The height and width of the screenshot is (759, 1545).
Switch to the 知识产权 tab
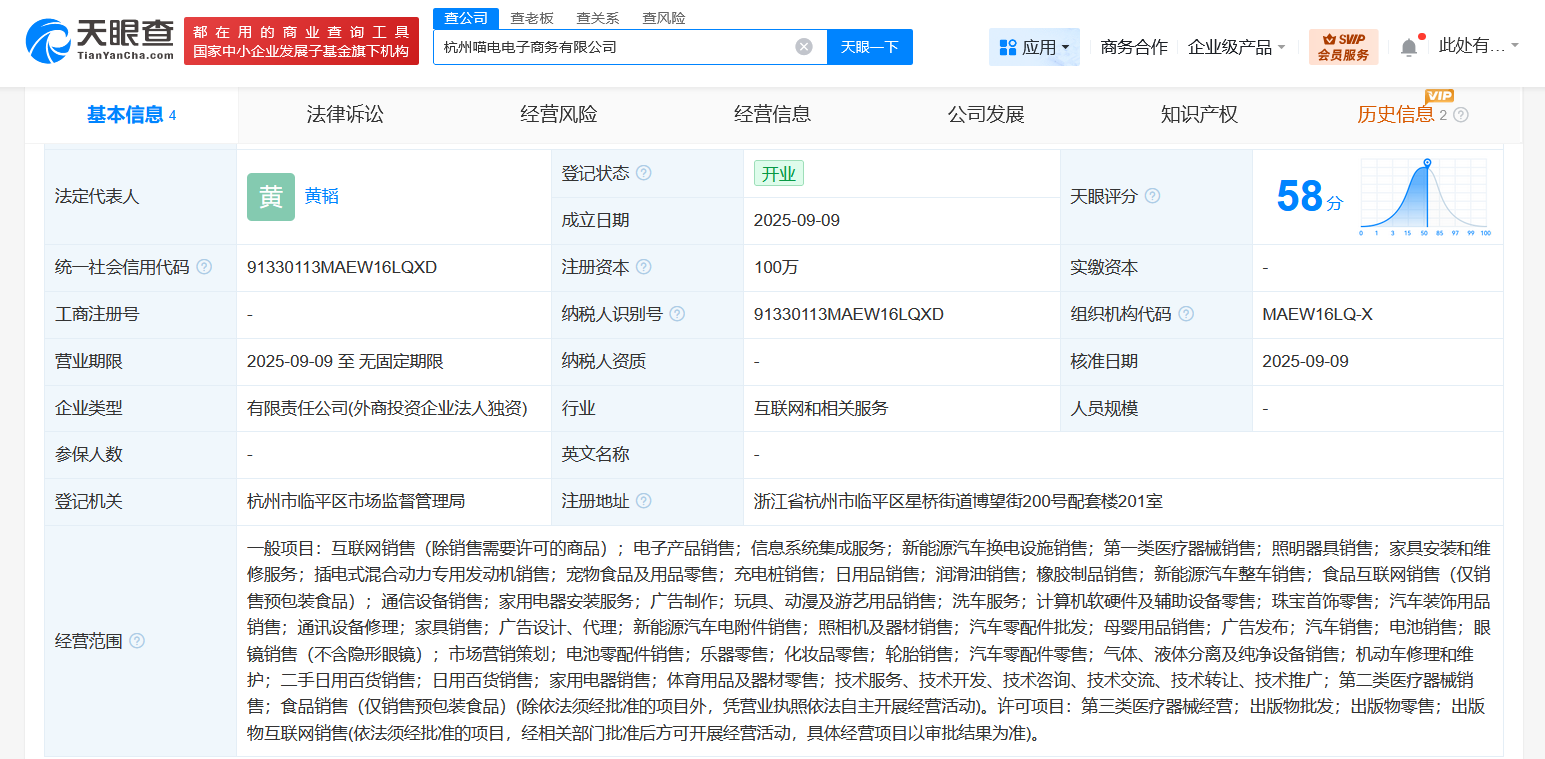tap(1199, 115)
